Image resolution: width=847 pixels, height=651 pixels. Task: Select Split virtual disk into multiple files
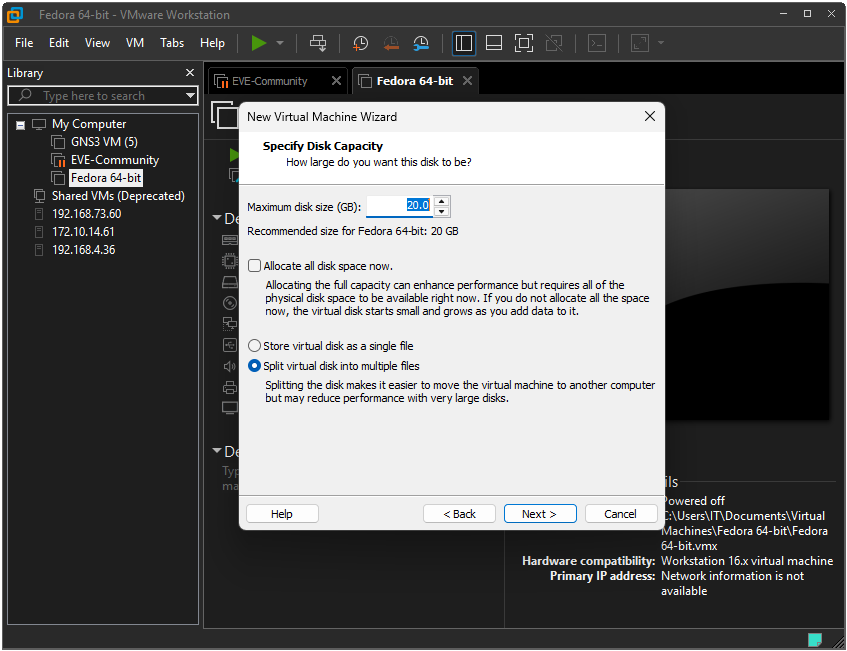point(254,366)
